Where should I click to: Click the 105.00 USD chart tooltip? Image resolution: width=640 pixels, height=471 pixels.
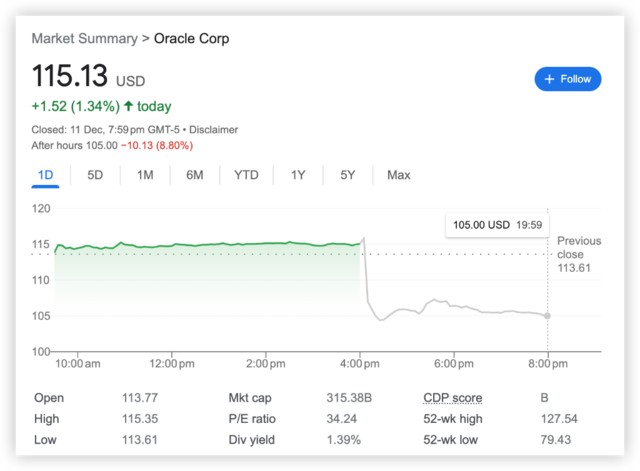(497, 225)
